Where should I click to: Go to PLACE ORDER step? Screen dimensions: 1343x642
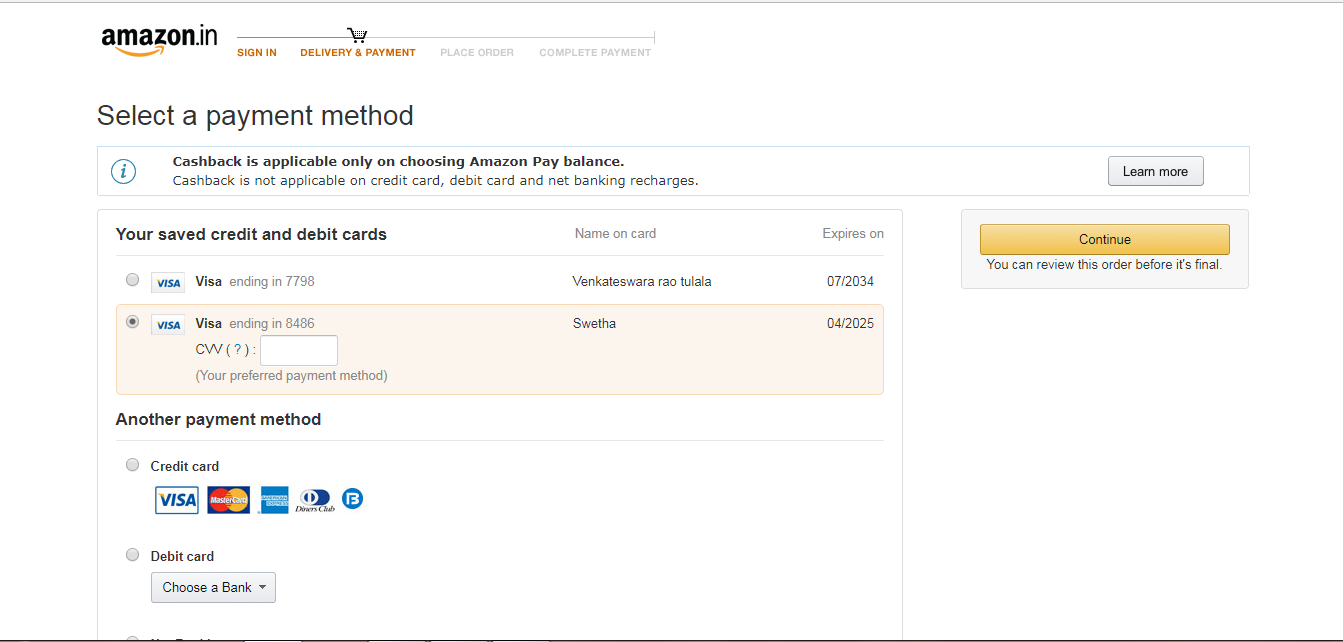click(x=477, y=53)
